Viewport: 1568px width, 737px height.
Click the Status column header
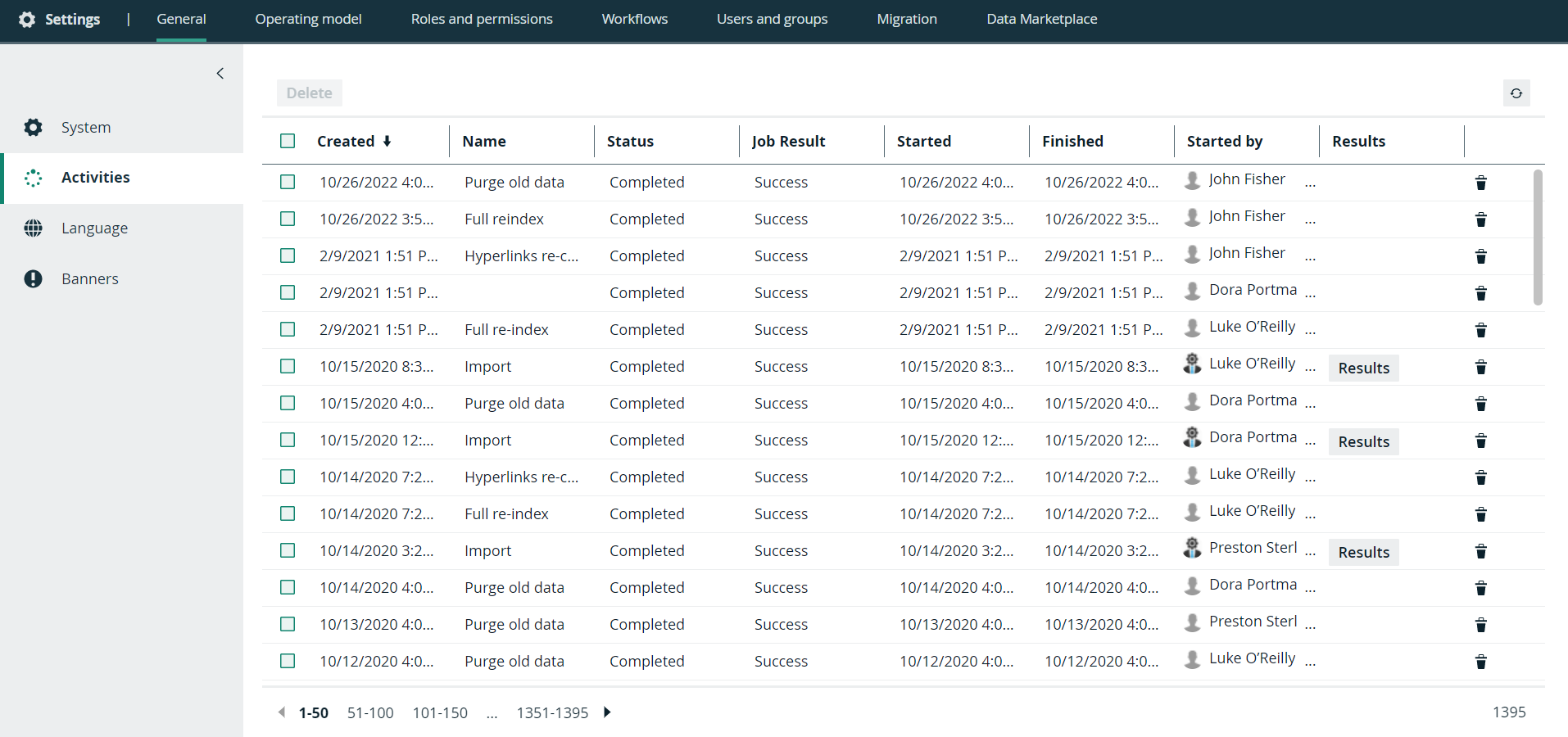[x=630, y=141]
